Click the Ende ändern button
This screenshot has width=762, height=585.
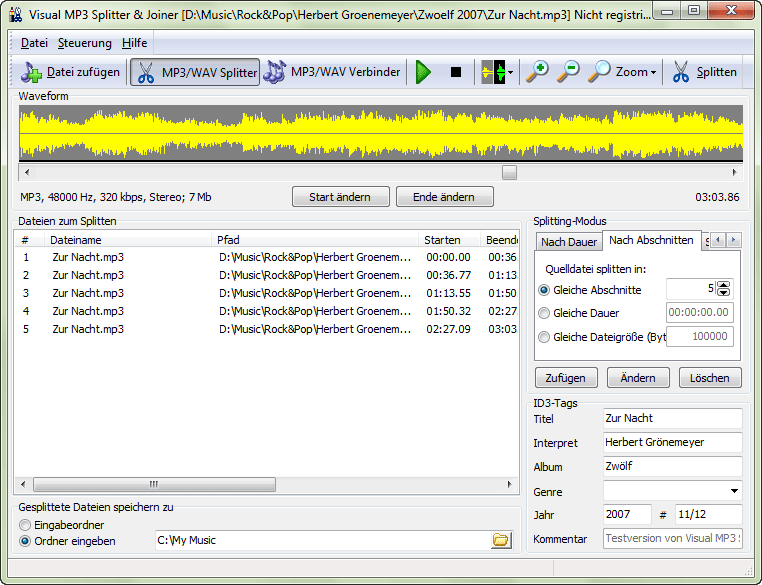pyautogui.click(x=444, y=197)
